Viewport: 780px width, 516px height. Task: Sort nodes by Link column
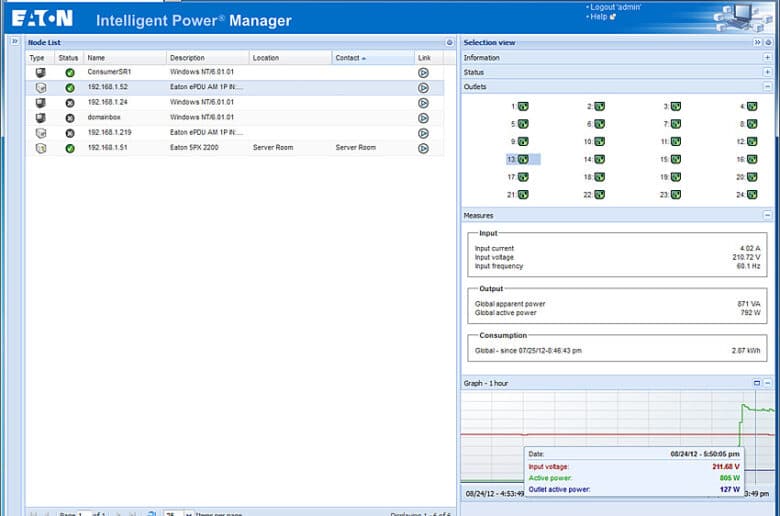[x=428, y=58]
